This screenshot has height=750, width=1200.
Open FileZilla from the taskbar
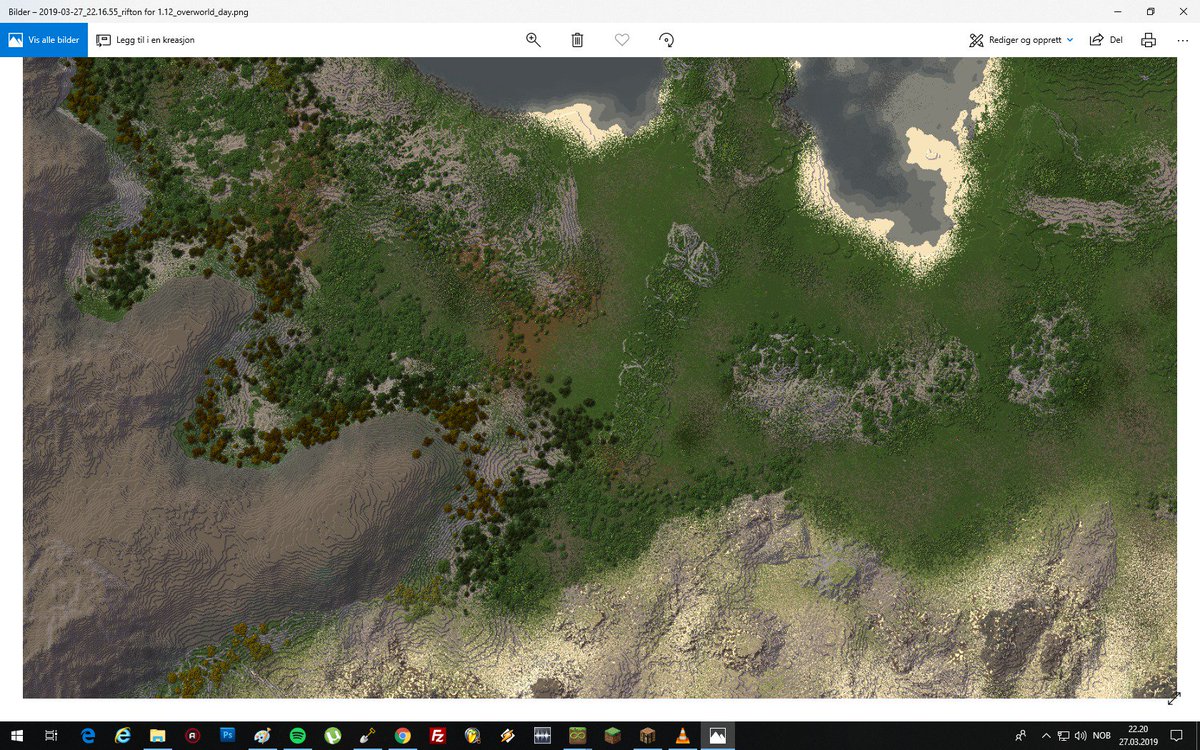tap(437, 735)
